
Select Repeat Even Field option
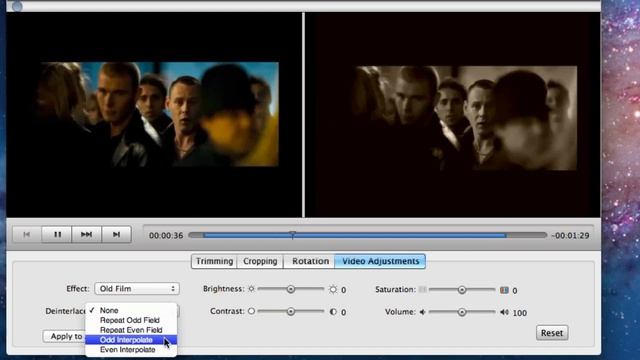click(131, 330)
